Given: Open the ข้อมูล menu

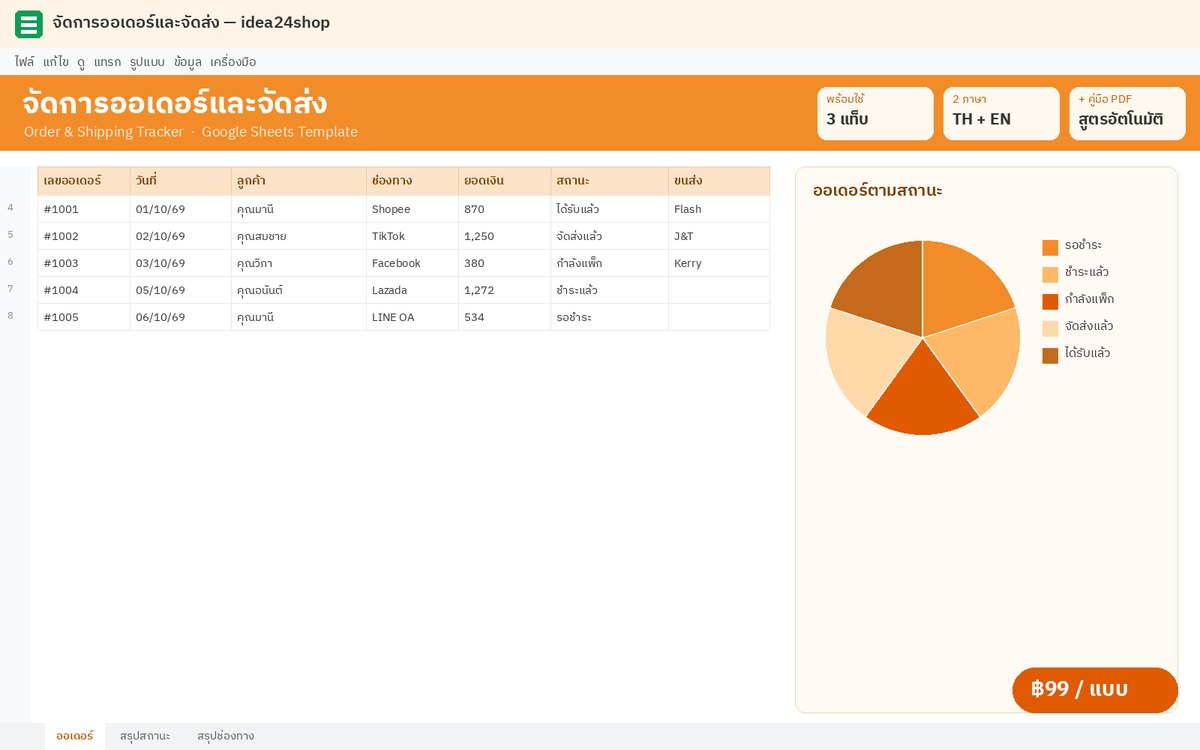Looking at the screenshot, I should pos(187,61).
